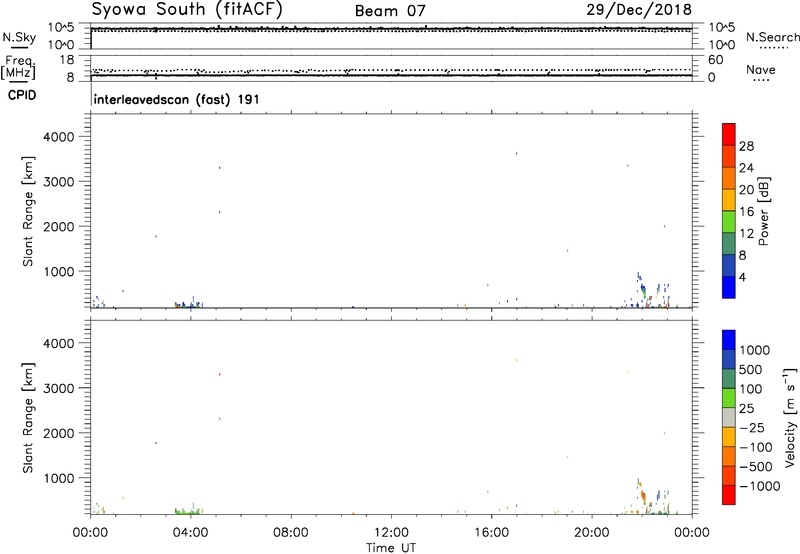Click the date "29/Dec/2018"
Viewport: 800px width, 554px height.
coord(639,9)
